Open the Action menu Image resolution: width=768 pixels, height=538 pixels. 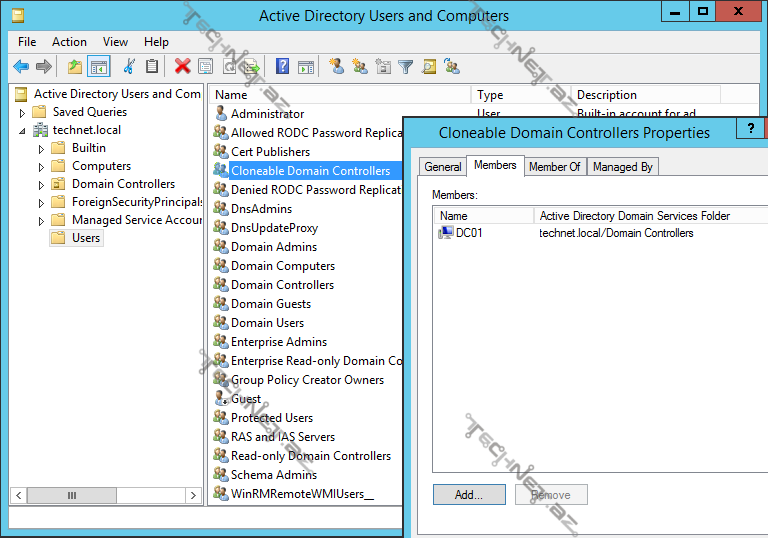coord(70,42)
